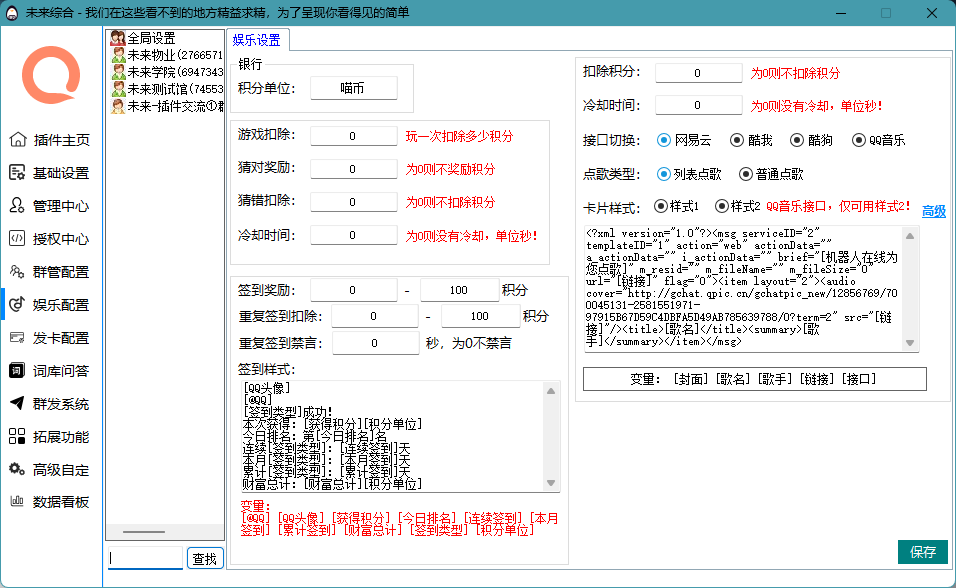
Task: Open the 数据看板 chart icon
Action: (x=17, y=502)
